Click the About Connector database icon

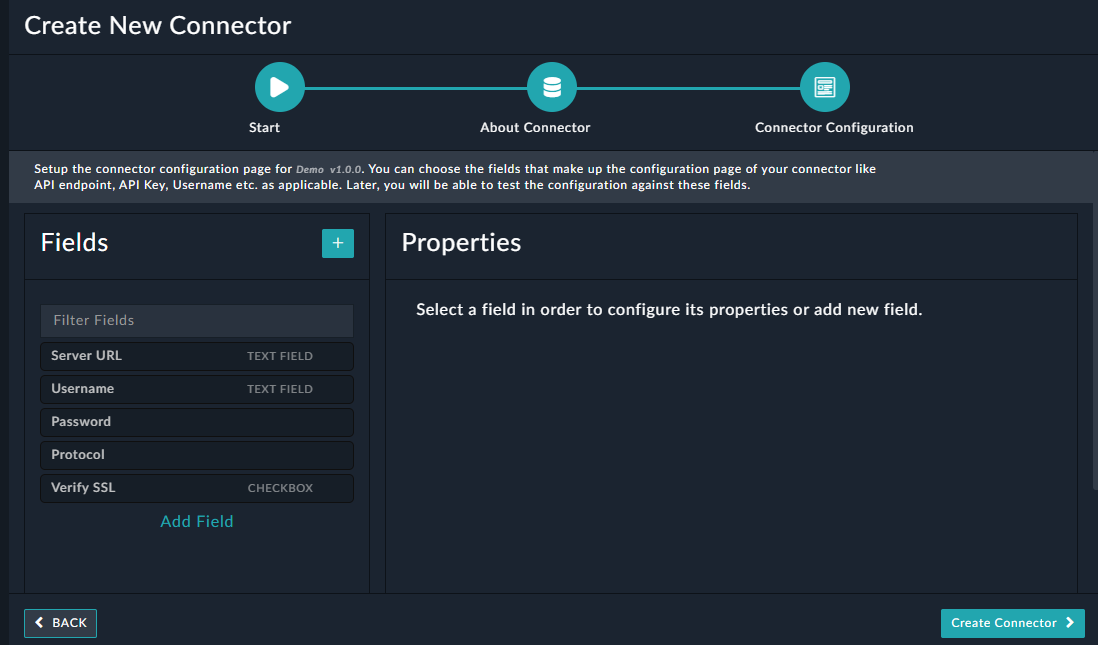pos(552,86)
